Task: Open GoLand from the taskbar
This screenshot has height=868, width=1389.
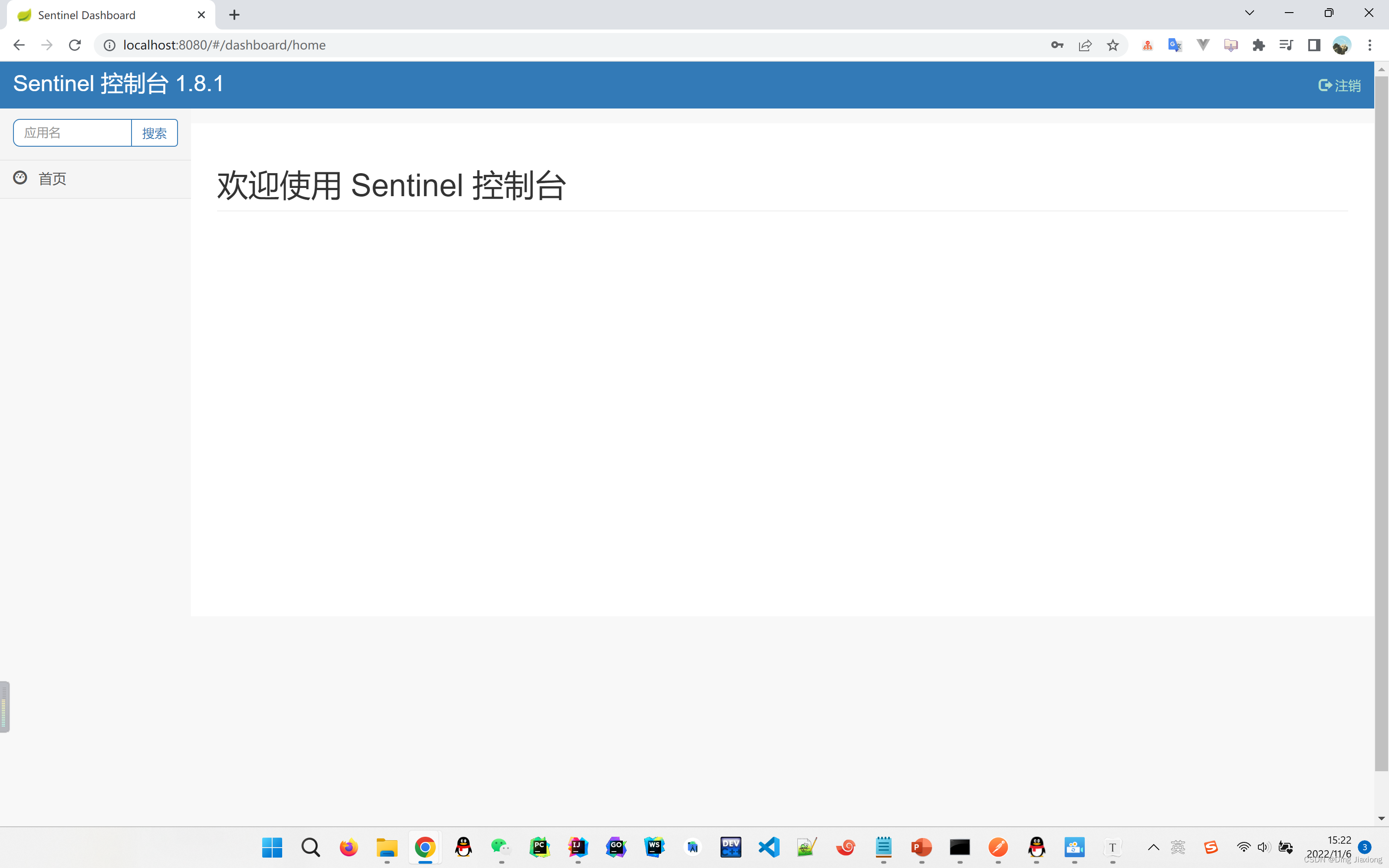Action: pyautogui.click(x=616, y=847)
